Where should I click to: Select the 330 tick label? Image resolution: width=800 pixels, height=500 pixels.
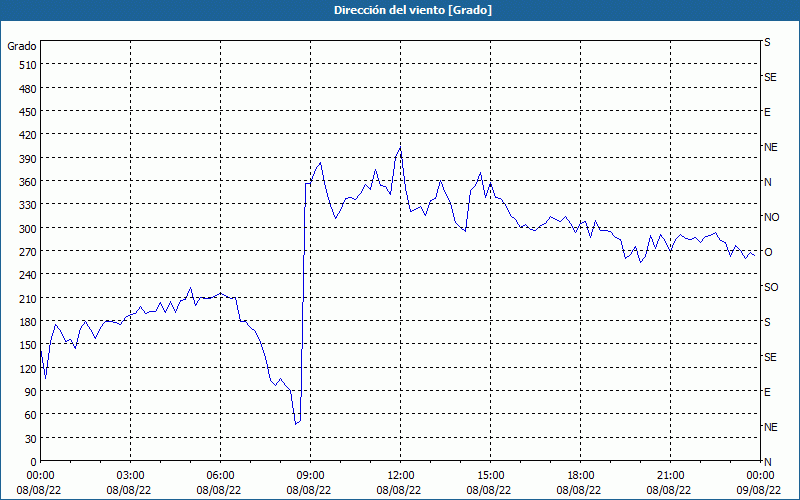(28, 205)
